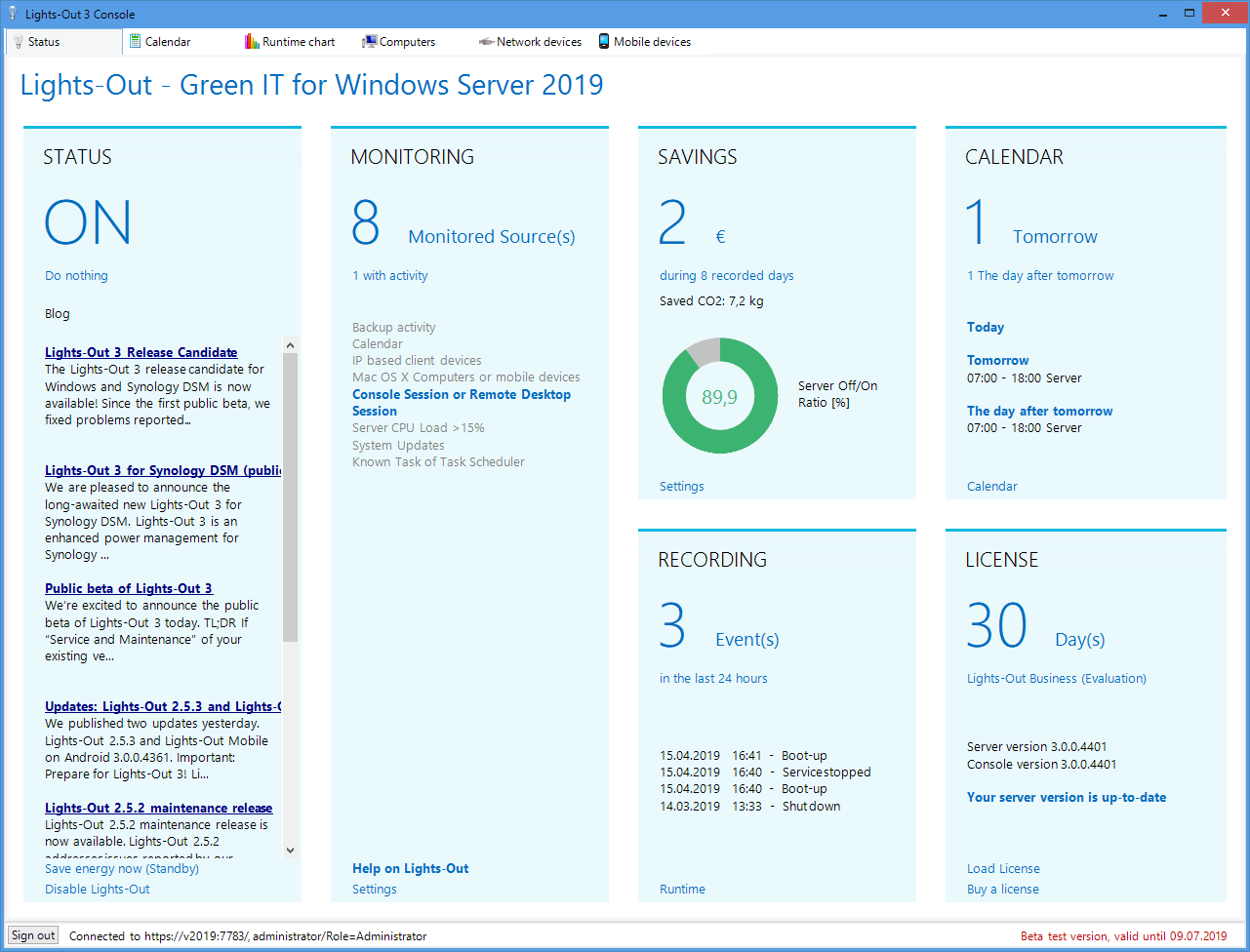Viewport: 1250px width, 952px height.
Task: Click the 16:41 Boot-up event row
Action: (744, 755)
